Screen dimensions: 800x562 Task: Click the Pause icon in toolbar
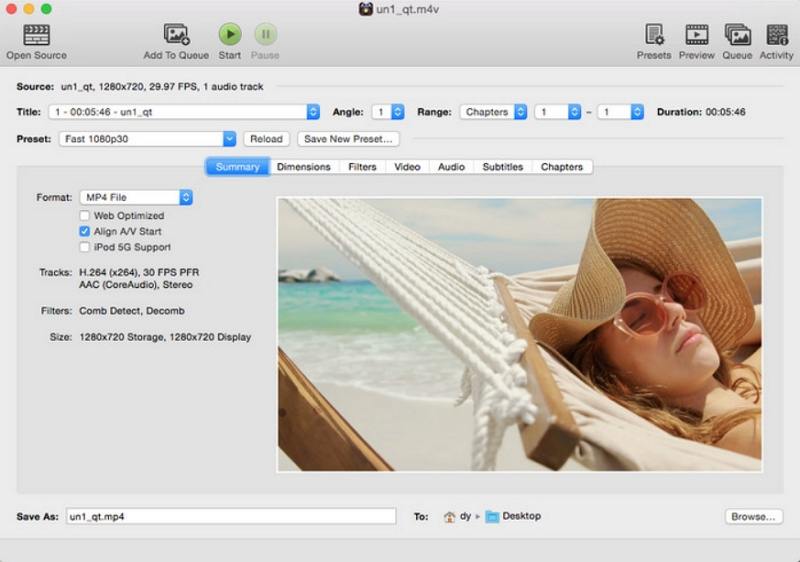[x=265, y=34]
